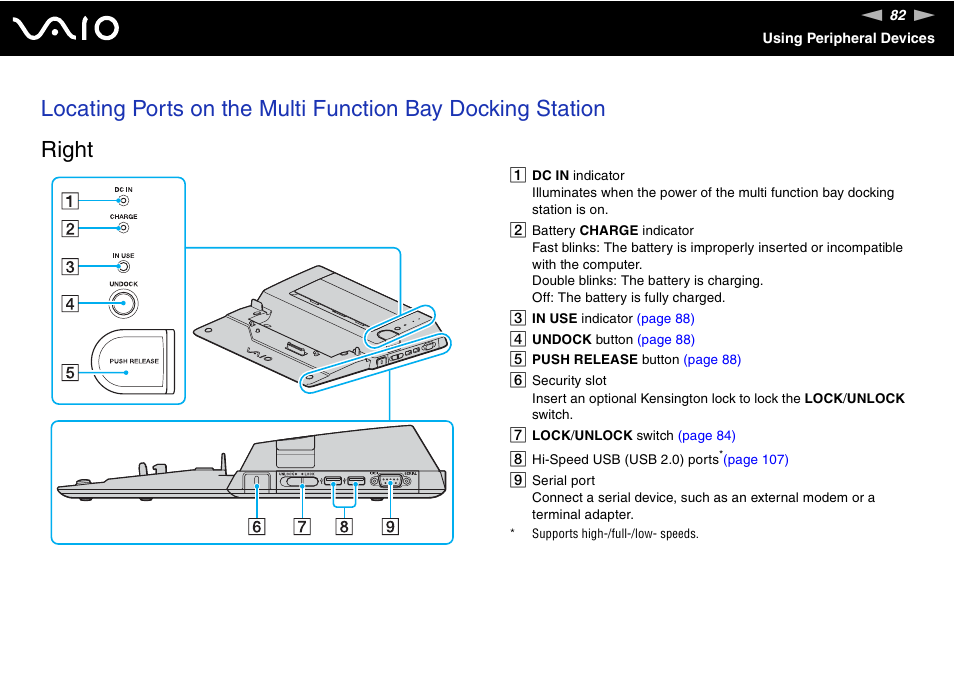Open UNDOCK button page 88 link
The image size is (954, 674).
click(x=666, y=339)
